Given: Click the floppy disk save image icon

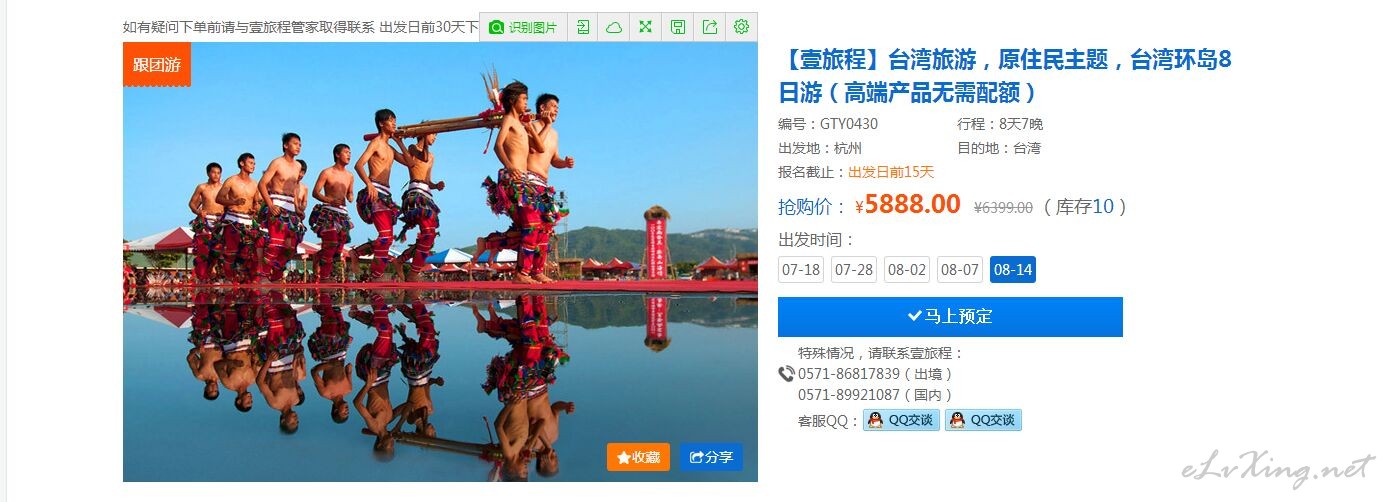Looking at the screenshot, I should [678, 27].
